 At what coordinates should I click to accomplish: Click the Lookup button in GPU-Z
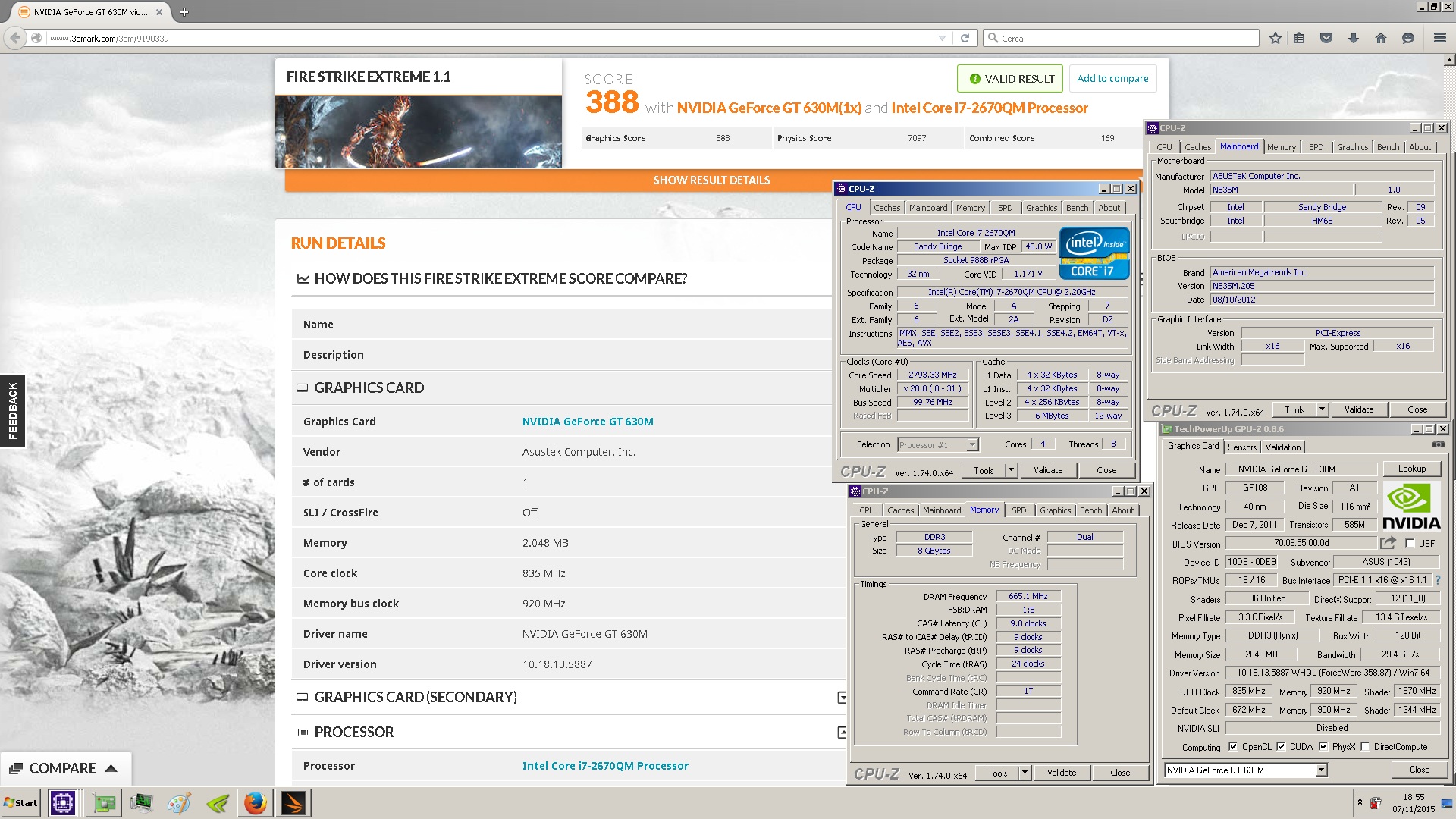click(x=1411, y=469)
